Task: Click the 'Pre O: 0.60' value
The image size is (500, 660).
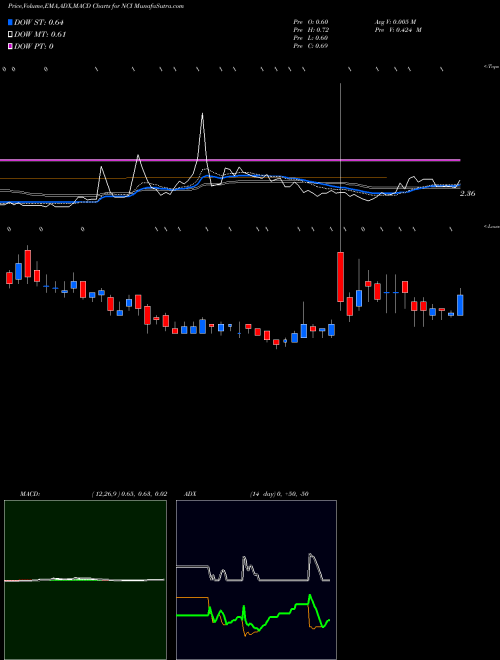Action: point(311,22)
